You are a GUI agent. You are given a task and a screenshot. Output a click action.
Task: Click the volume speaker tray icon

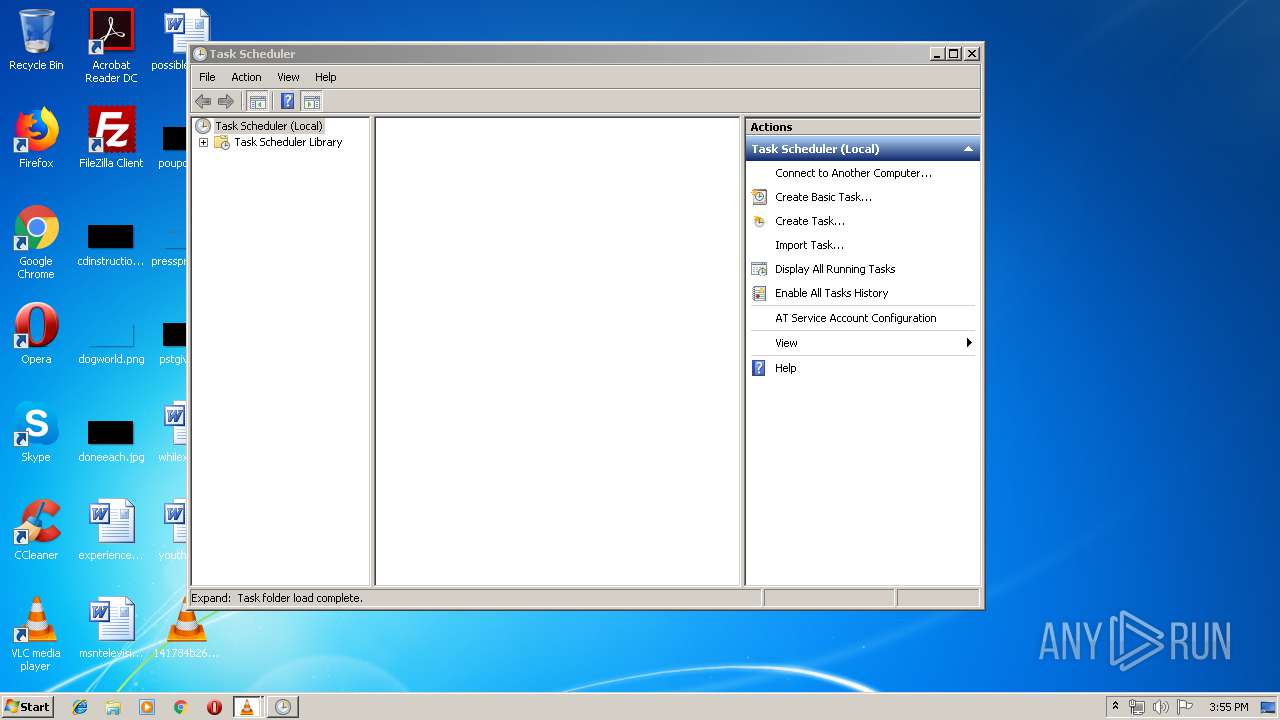pyautogui.click(x=1161, y=707)
